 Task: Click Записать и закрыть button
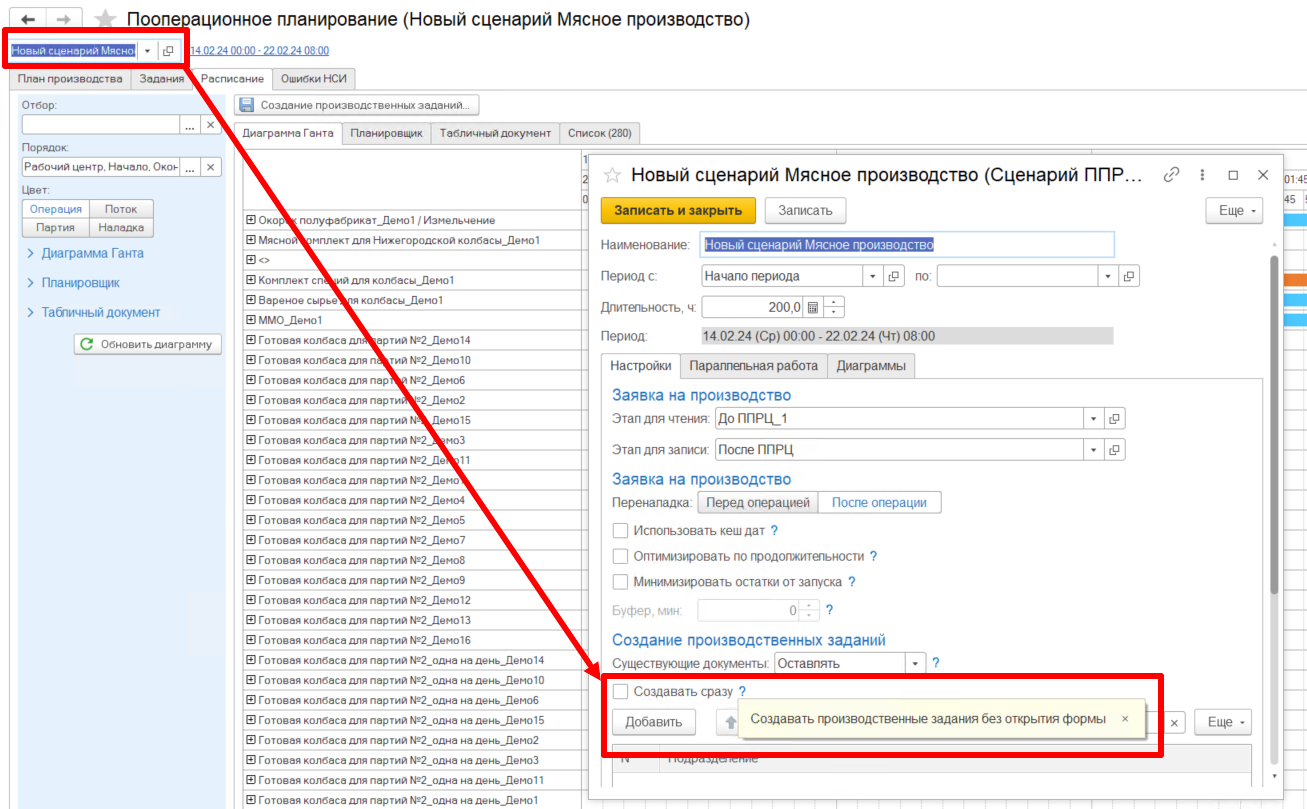(x=677, y=210)
